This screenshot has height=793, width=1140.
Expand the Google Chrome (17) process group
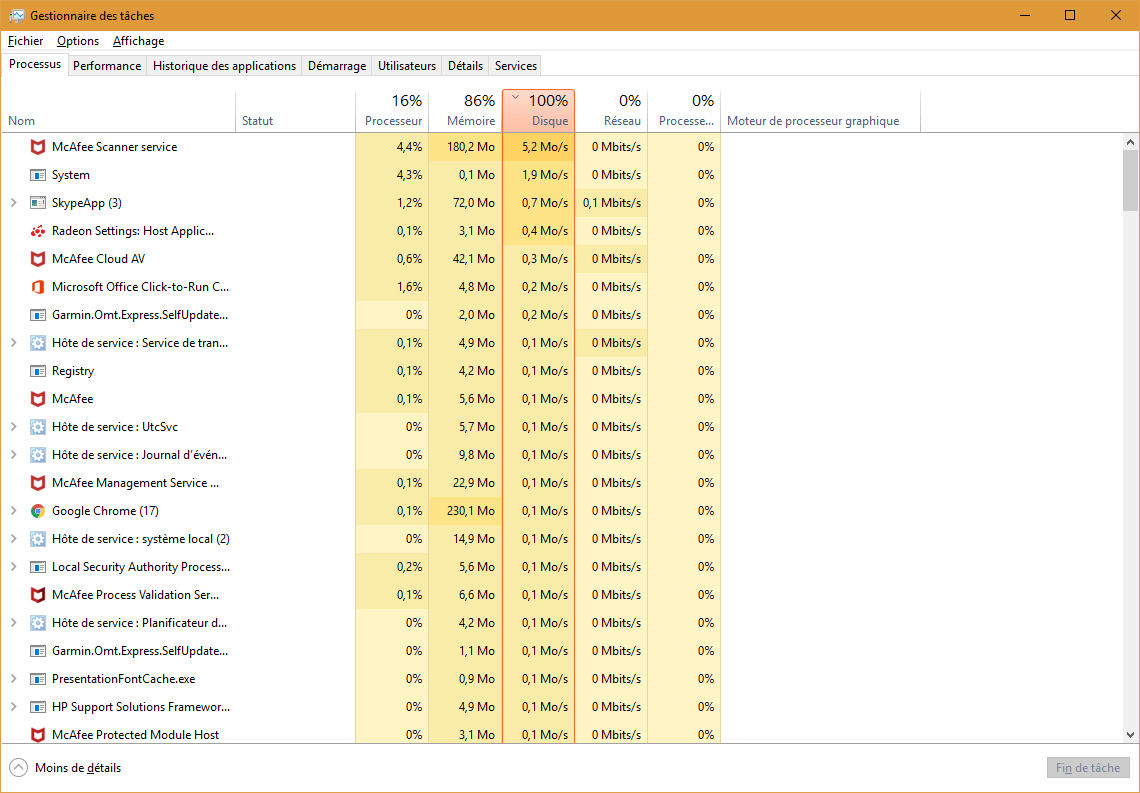(13, 511)
